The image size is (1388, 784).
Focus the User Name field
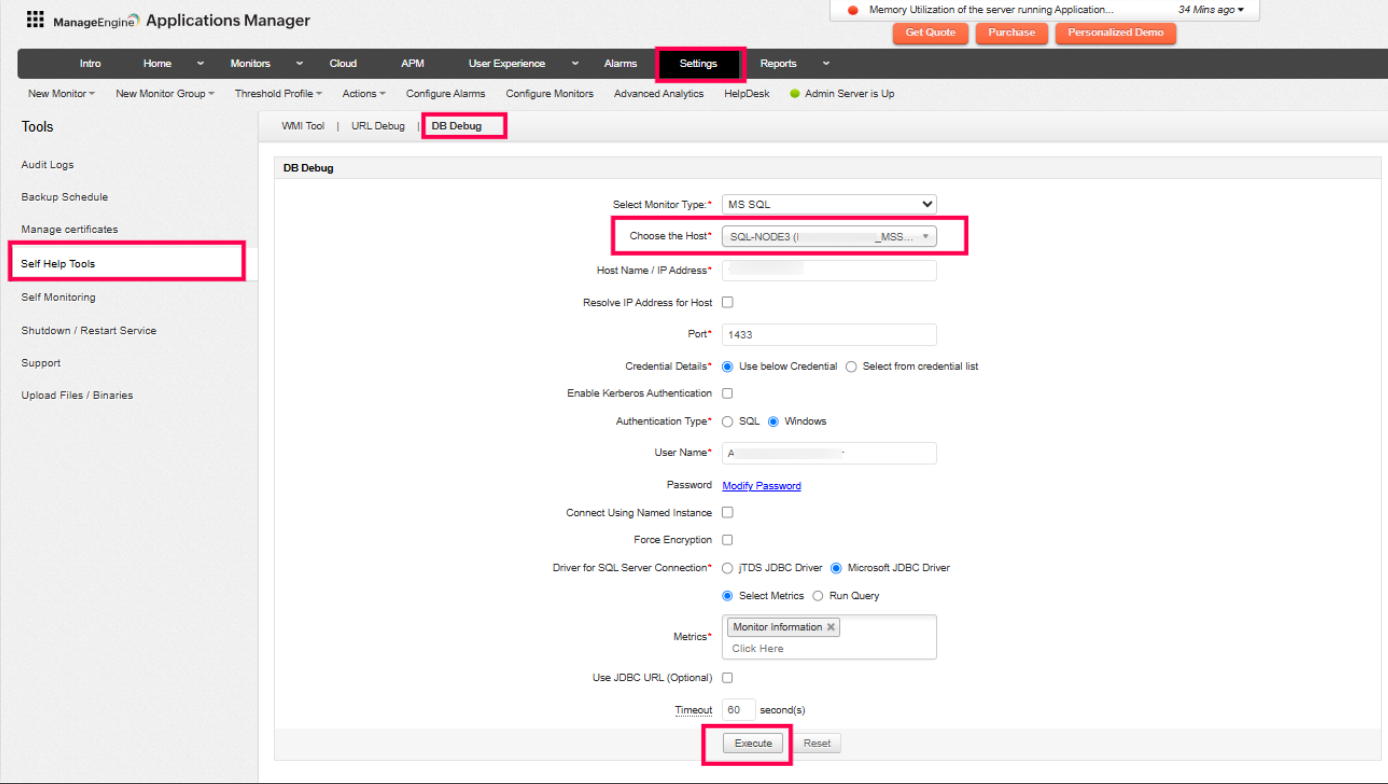click(829, 453)
